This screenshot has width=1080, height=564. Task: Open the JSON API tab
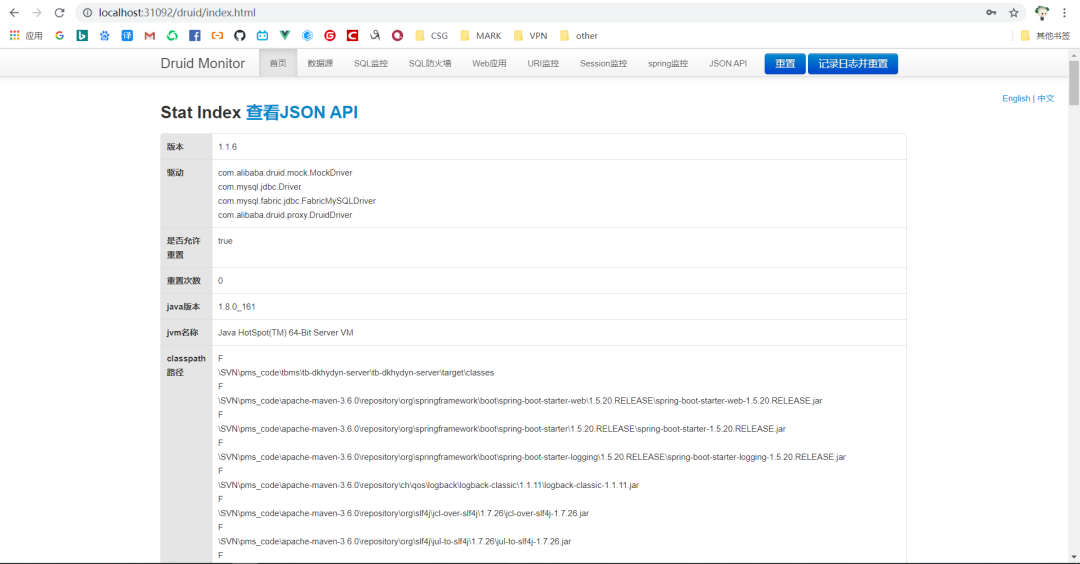[728, 63]
